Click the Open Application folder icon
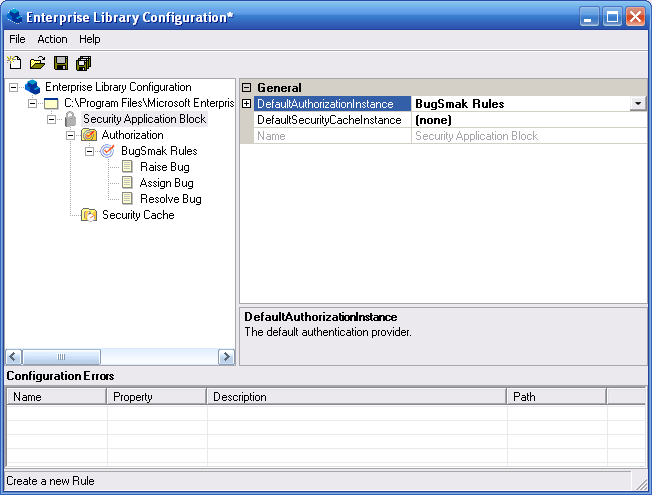652x495 pixels. coord(37,63)
